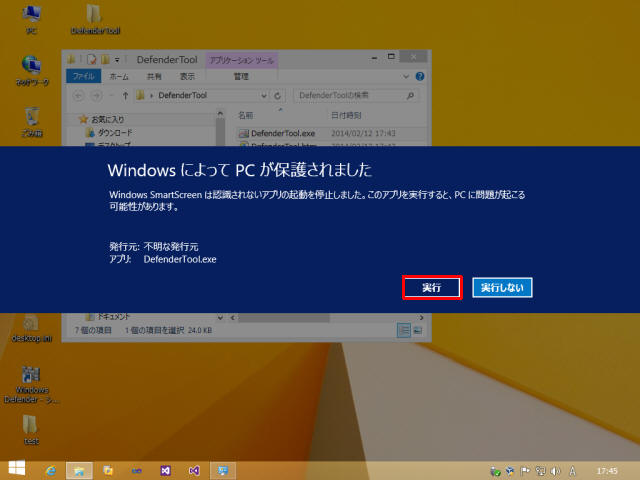Click the Explorer forward arrow
Image resolution: width=640 pixels, height=480 pixels.
click(96, 96)
